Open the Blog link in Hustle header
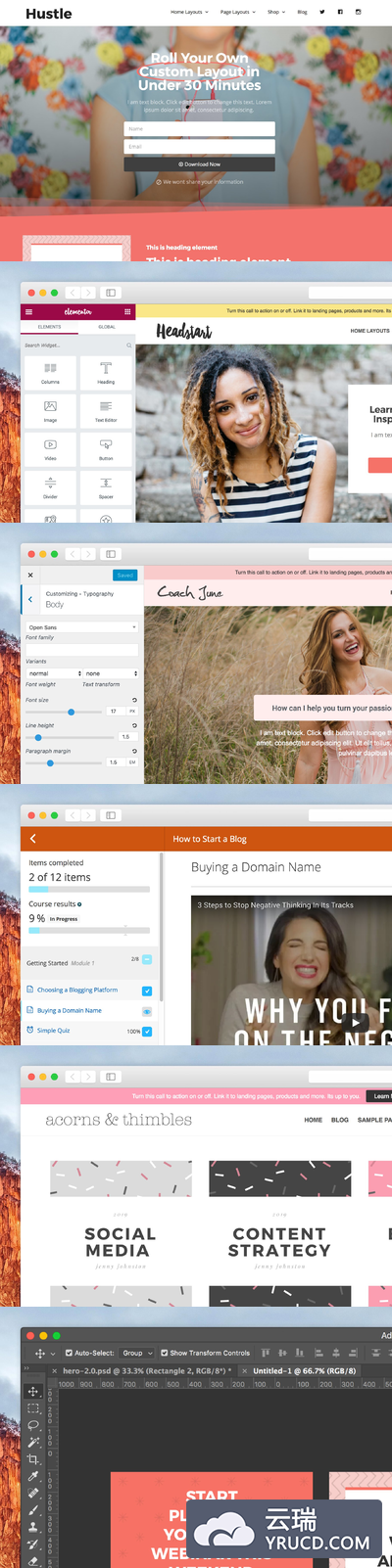The height and width of the screenshot is (1568, 392). coord(302,13)
